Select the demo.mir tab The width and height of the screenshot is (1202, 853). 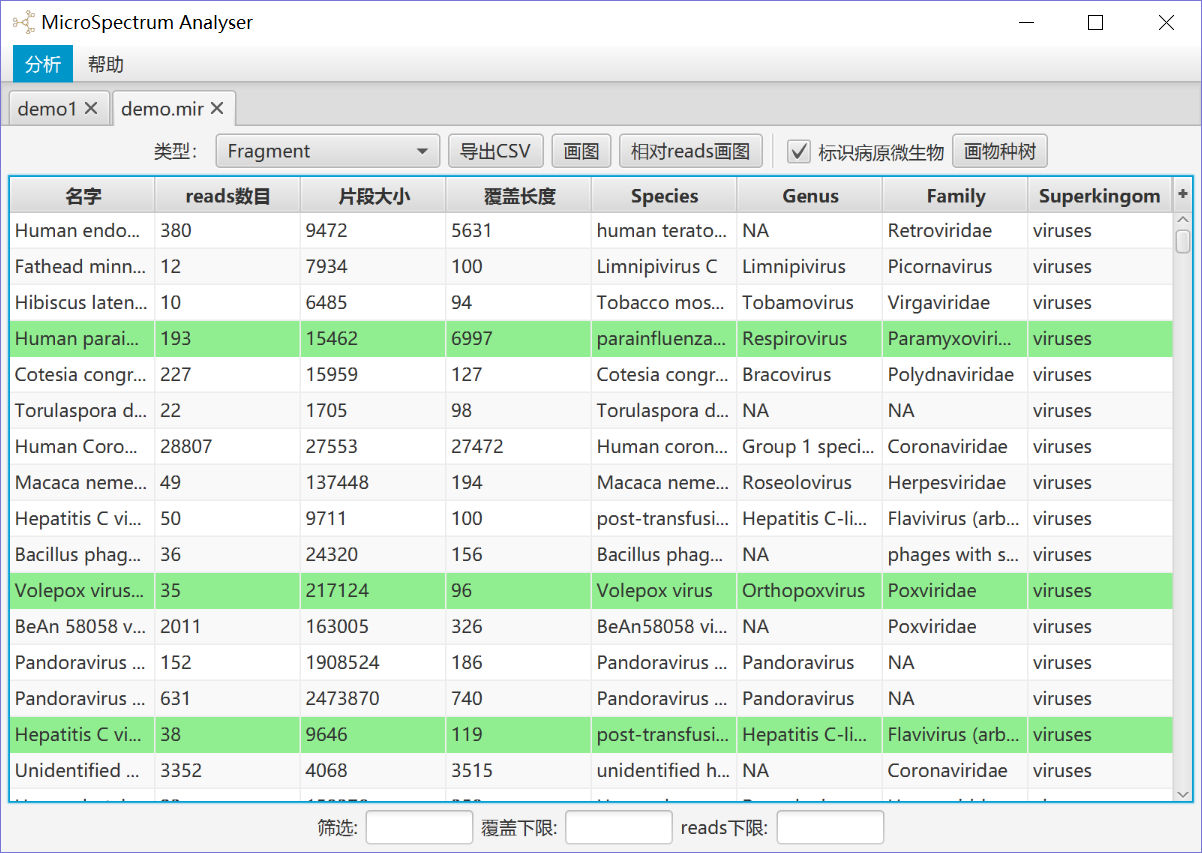[173, 109]
